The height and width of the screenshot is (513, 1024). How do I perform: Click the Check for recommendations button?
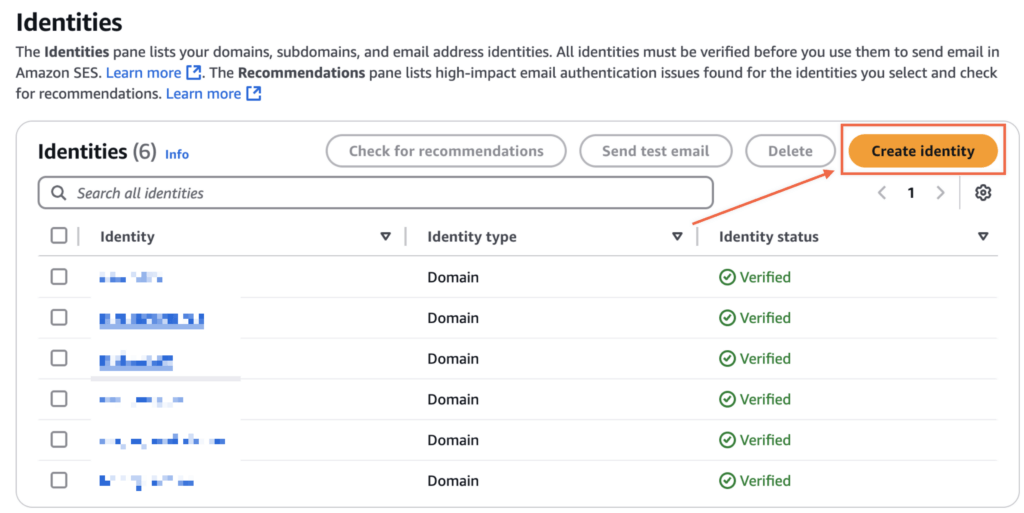446,151
